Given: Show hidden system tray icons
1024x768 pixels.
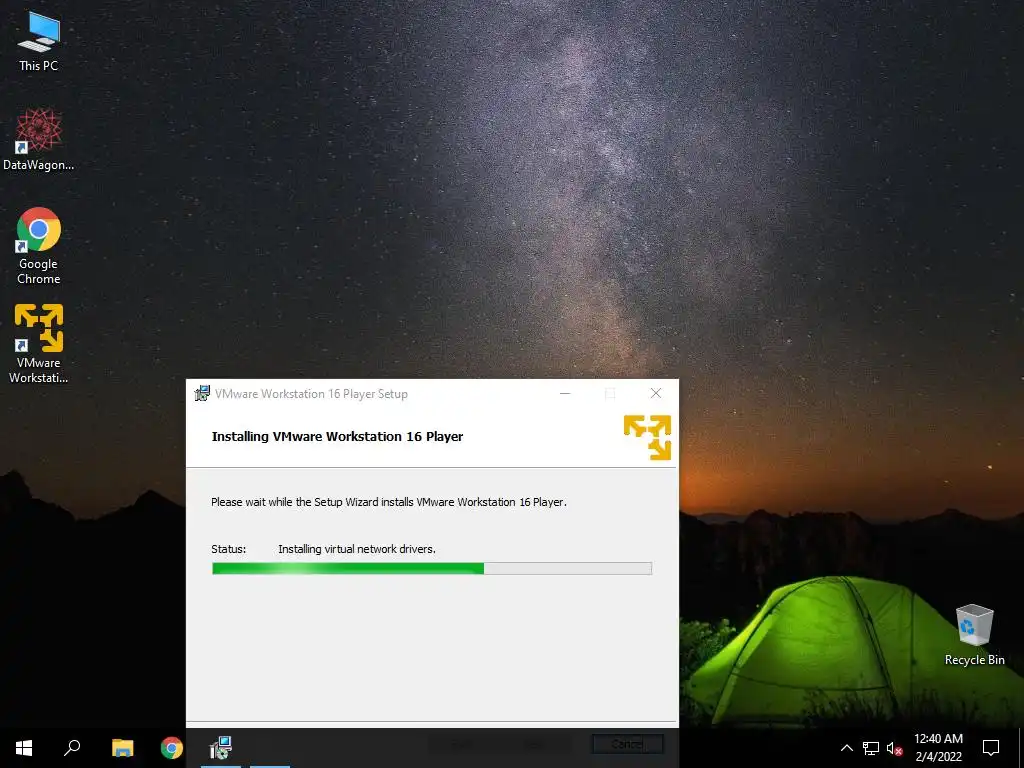Looking at the screenshot, I should pyautogui.click(x=846, y=748).
